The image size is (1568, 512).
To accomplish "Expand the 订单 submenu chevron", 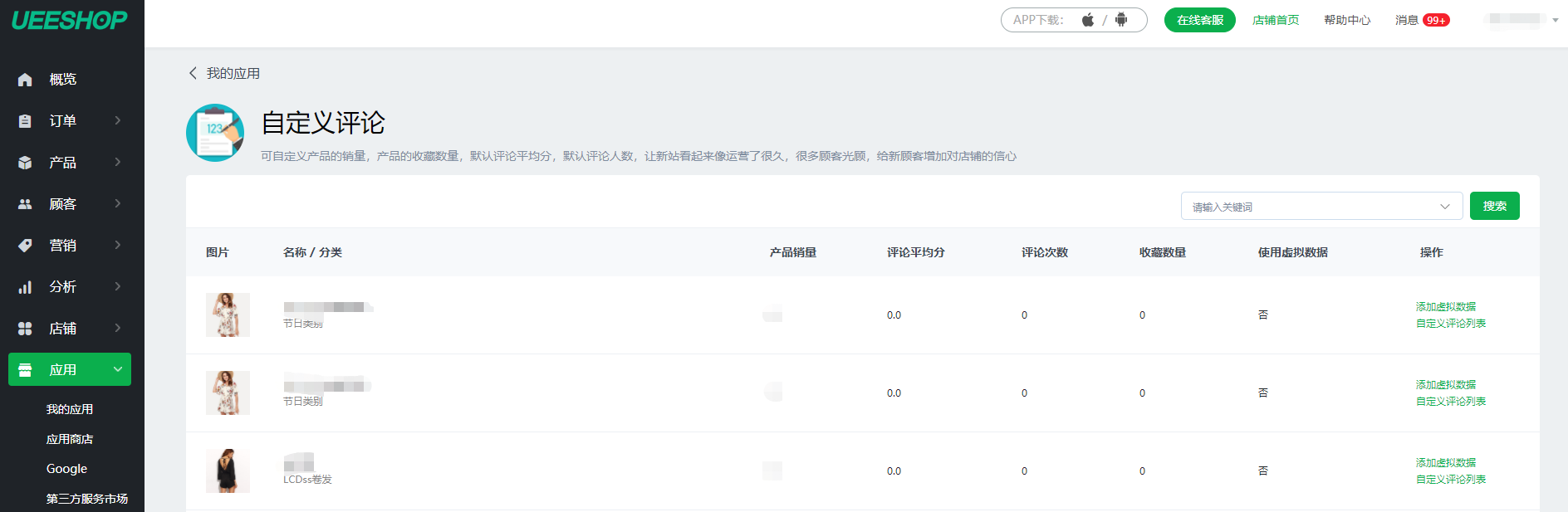I will click(118, 120).
